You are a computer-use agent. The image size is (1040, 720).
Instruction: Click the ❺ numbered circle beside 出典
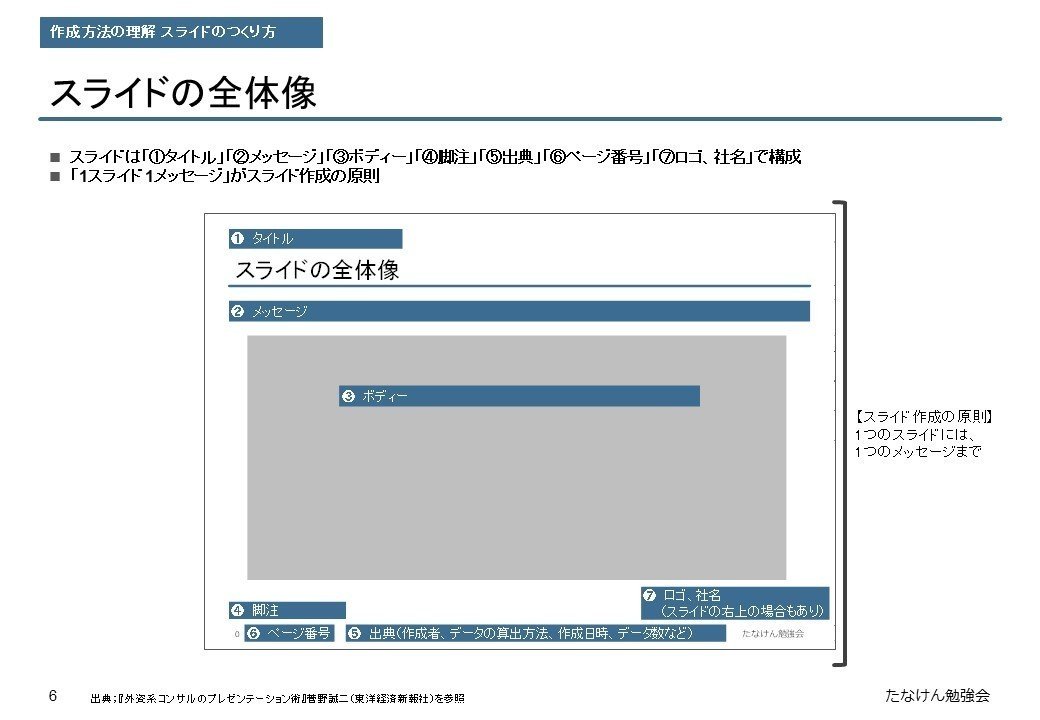click(352, 632)
